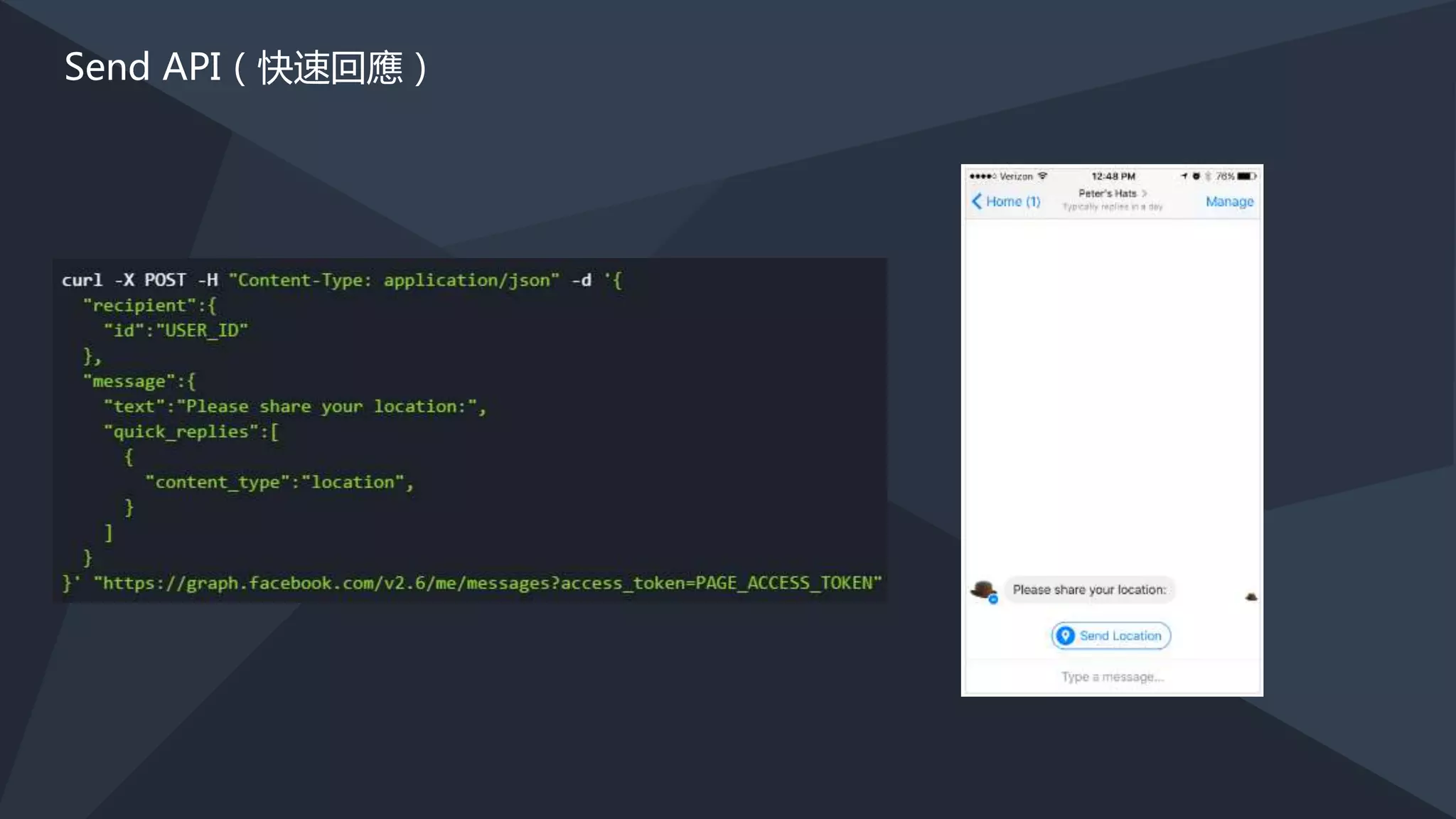Click the "quick_replies":[ code line
The height and width of the screenshot is (819, 1456).
[x=191, y=432]
